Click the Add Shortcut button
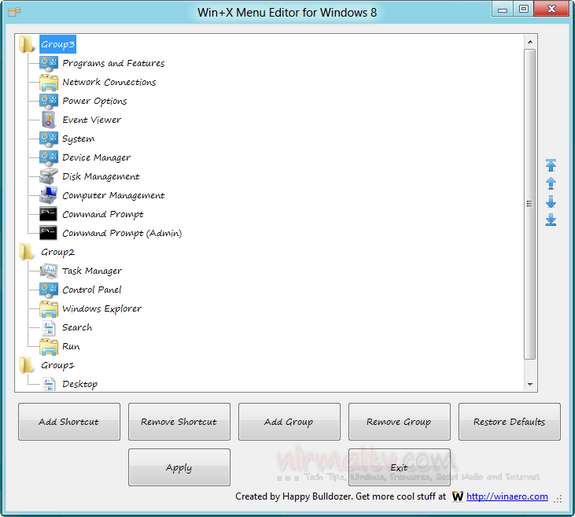 click(x=69, y=422)
